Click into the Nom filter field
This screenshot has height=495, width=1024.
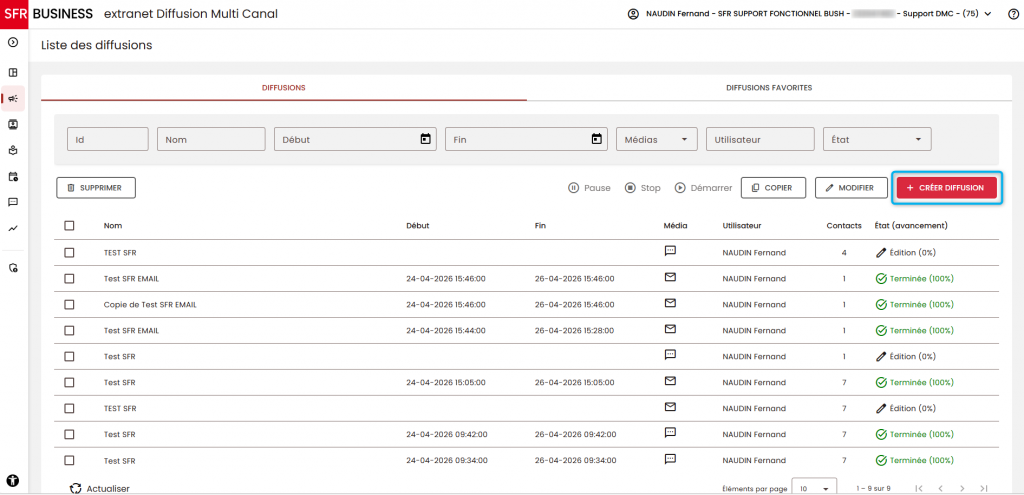click(x=211, y=139)
